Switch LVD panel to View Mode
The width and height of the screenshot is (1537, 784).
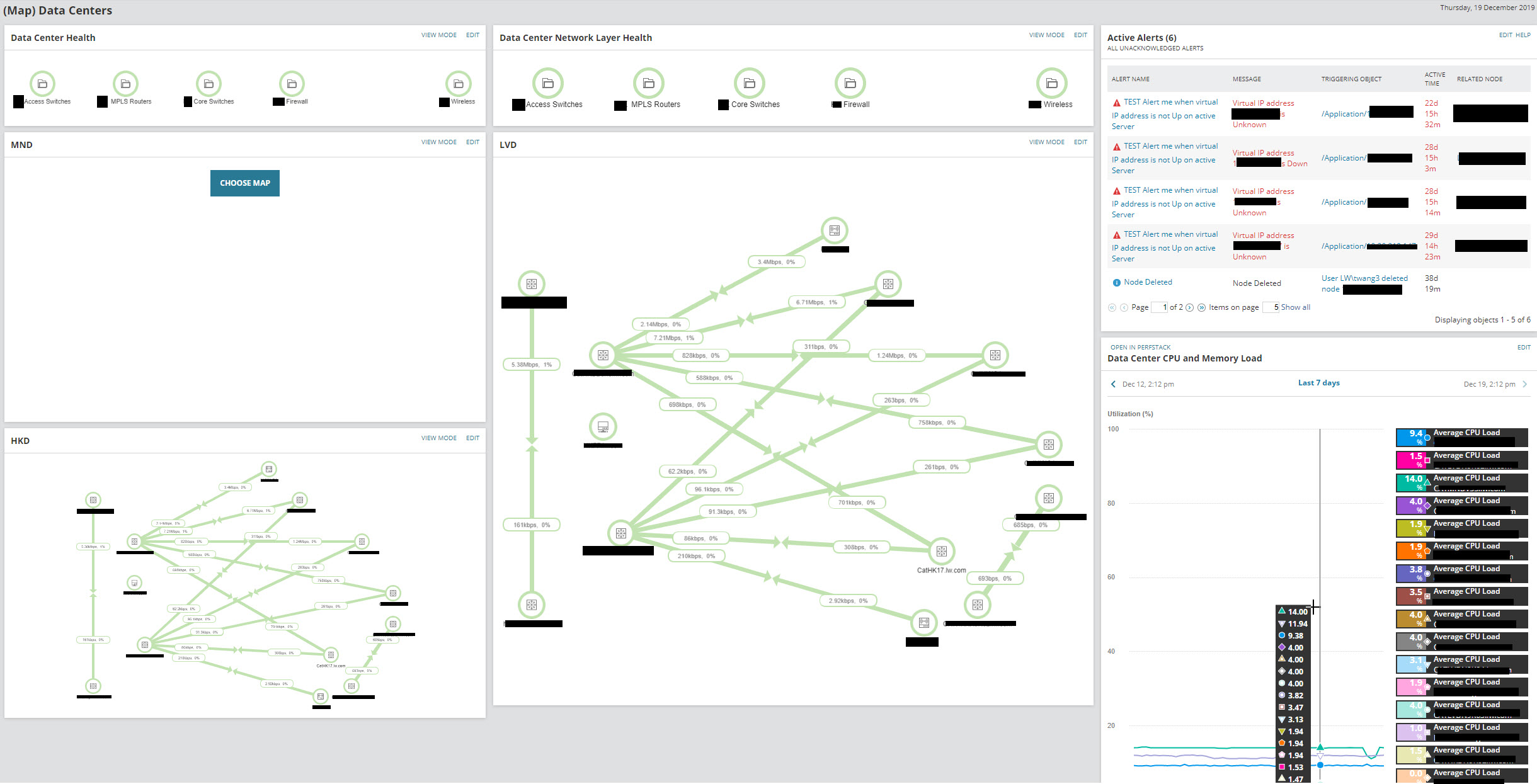1046,142
